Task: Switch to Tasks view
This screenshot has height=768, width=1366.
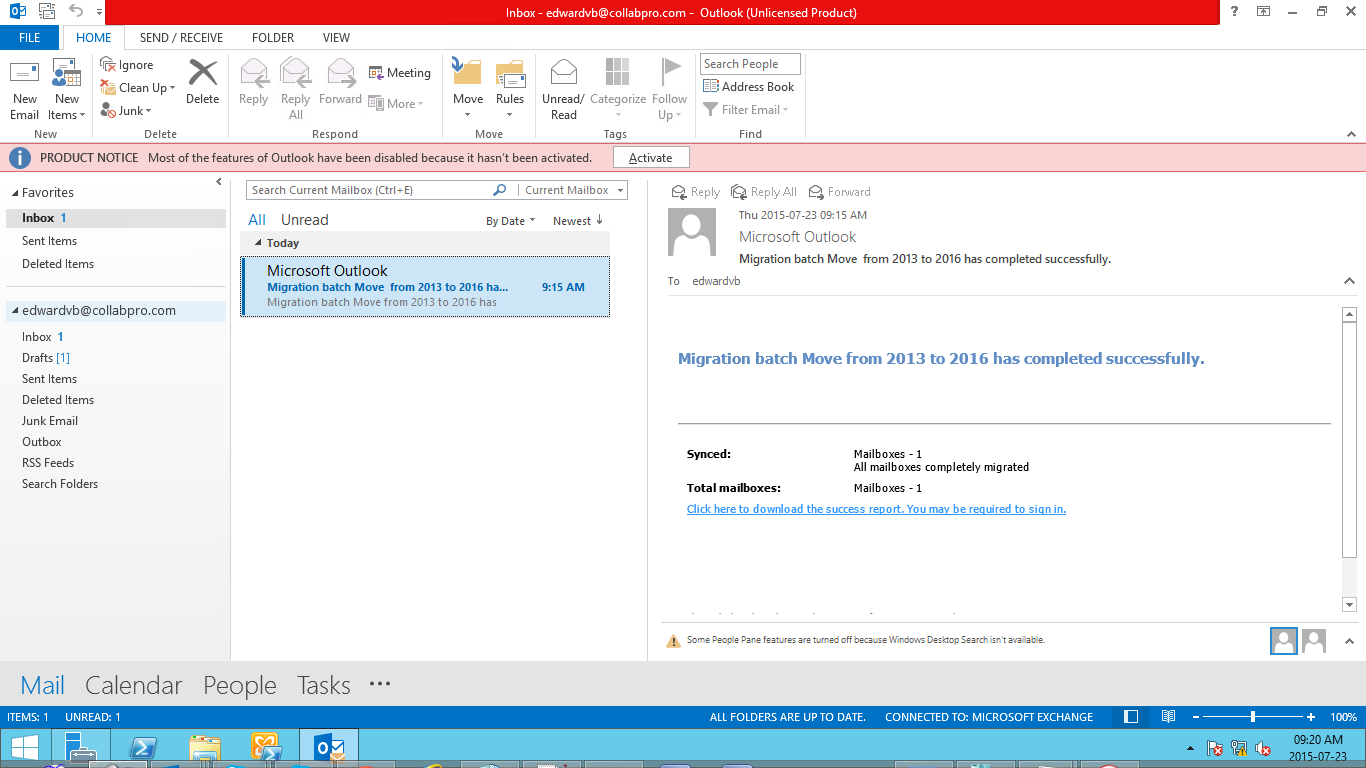Action: [x=324, y=685]
